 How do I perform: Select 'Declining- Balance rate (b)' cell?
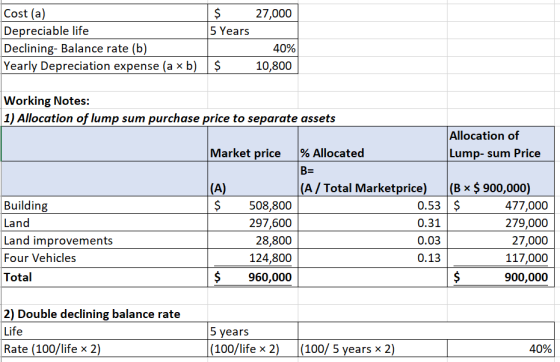click(105, 48)
